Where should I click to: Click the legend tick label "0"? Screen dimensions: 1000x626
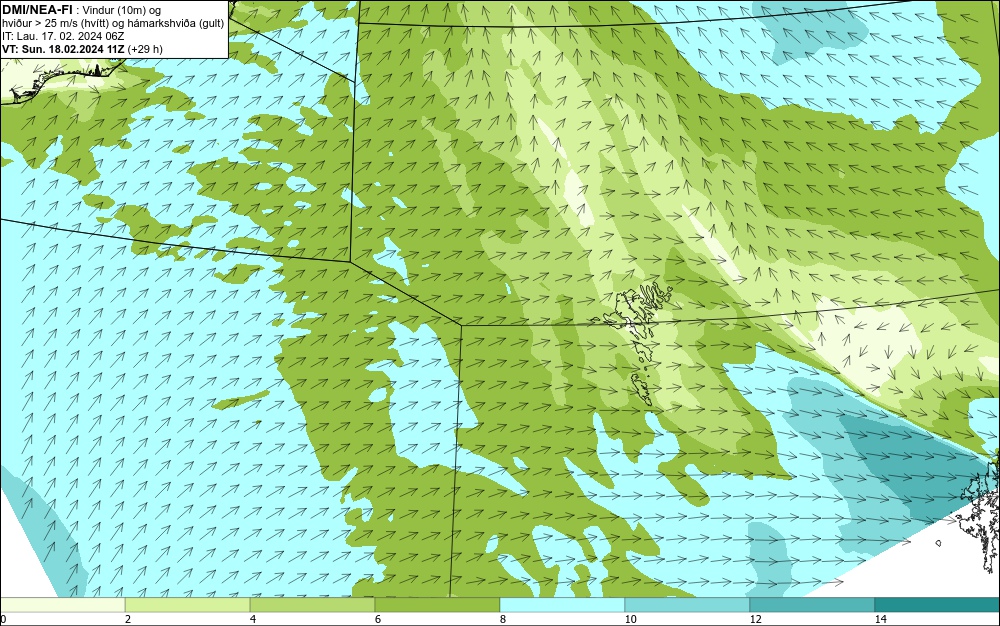[x=3, y=620]
